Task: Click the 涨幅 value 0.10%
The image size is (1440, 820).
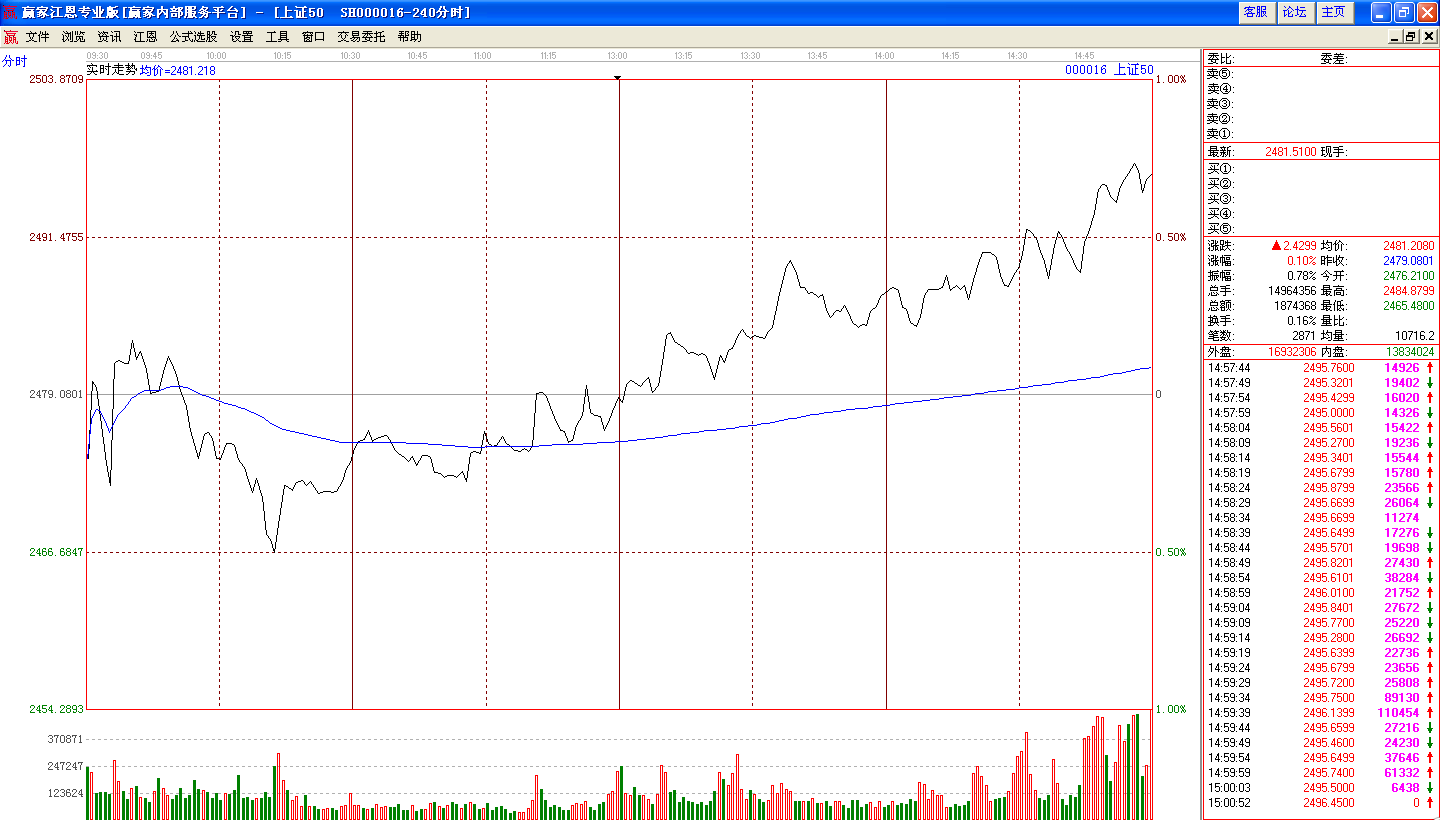Action: click(1302, 261)
